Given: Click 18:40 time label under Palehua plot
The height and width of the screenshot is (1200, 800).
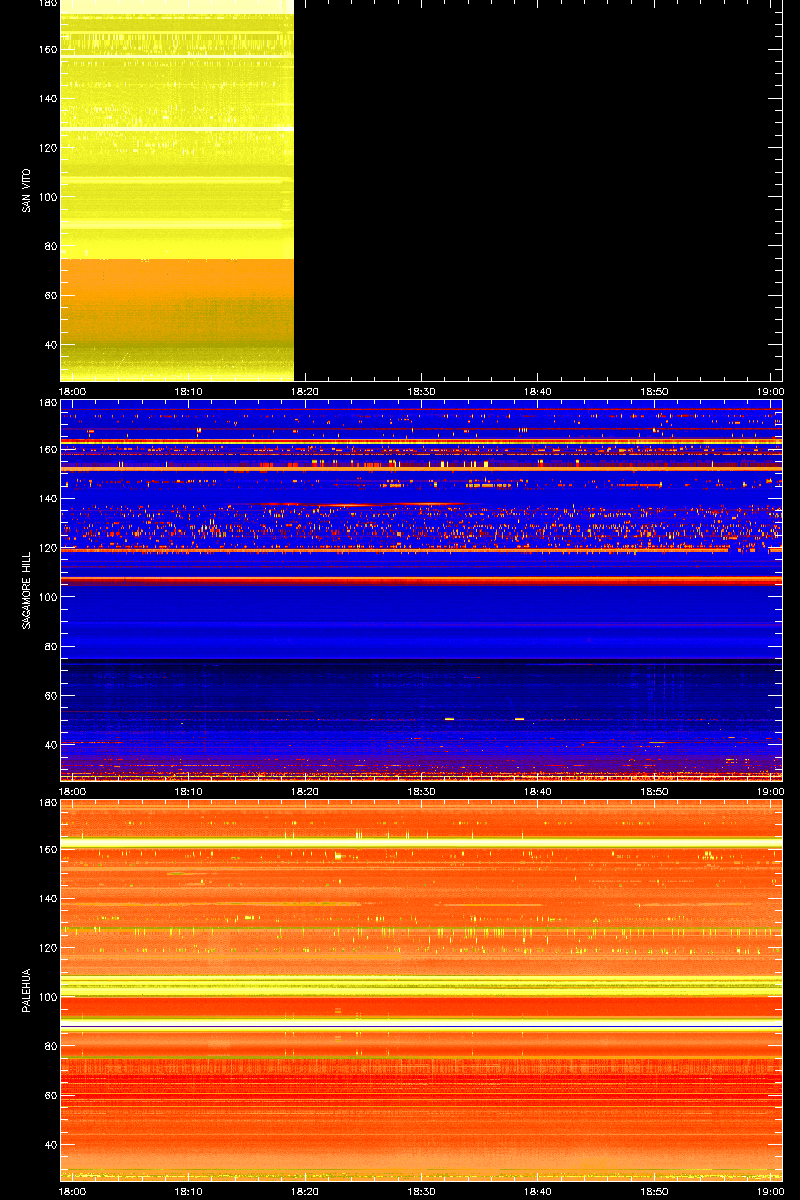Looking at the screenshot, I should click(538, 1191).
